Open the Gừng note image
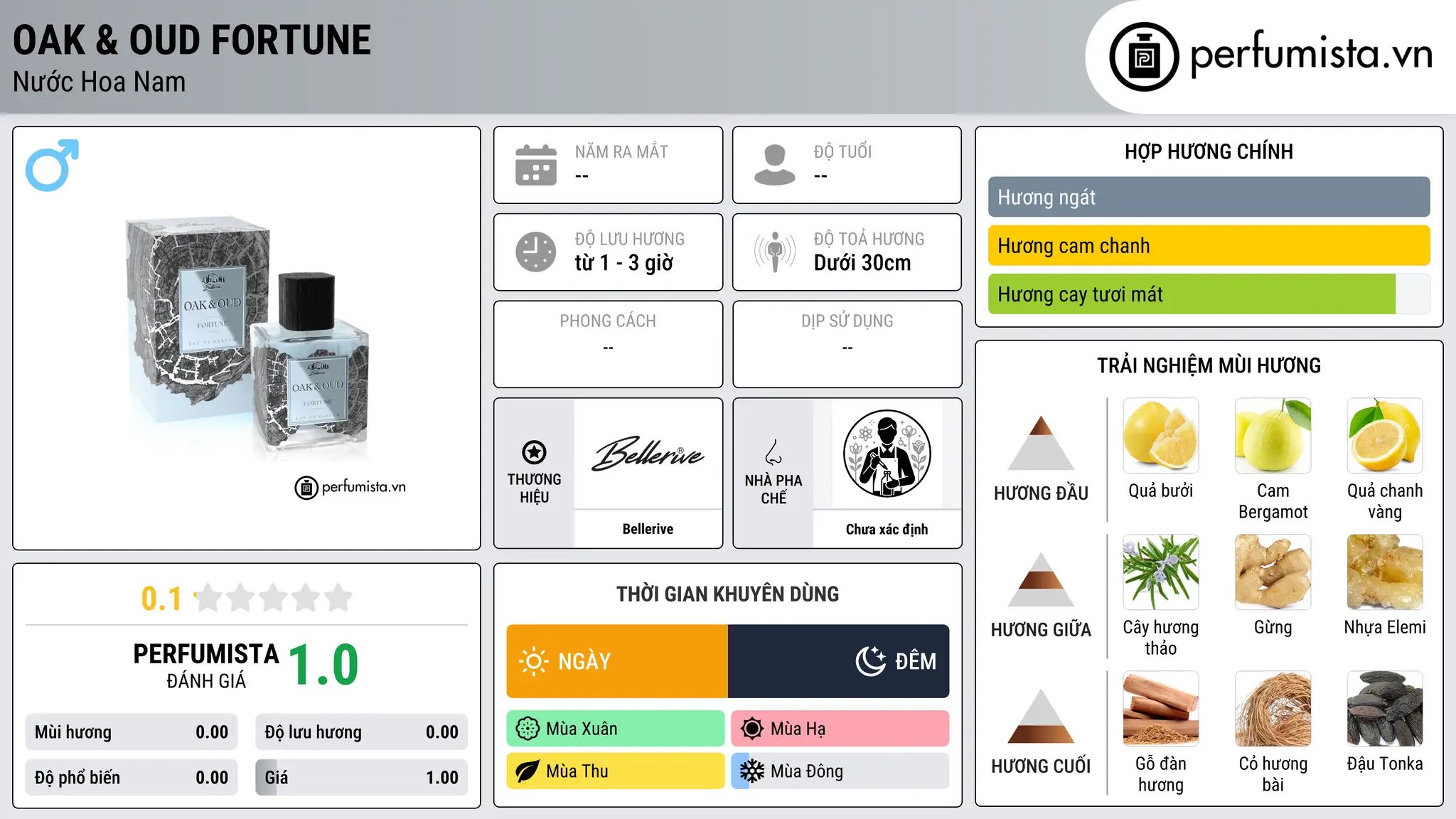 point(1273,572)
